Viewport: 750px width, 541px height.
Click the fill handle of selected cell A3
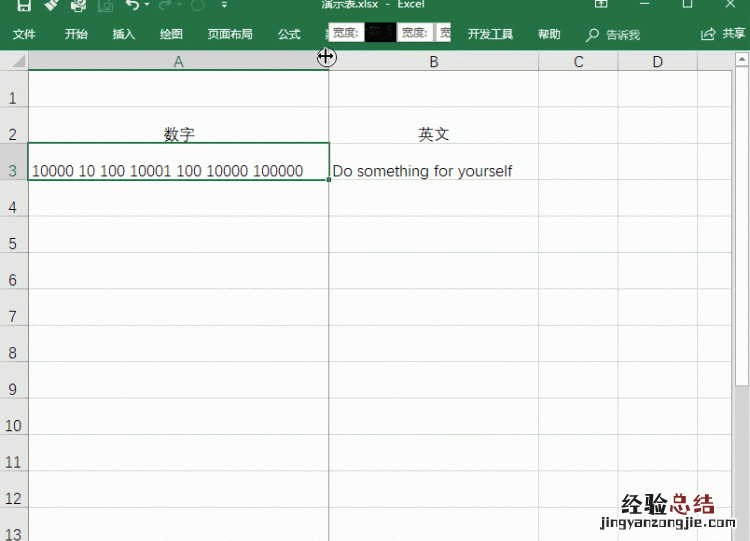click(329, 180)
